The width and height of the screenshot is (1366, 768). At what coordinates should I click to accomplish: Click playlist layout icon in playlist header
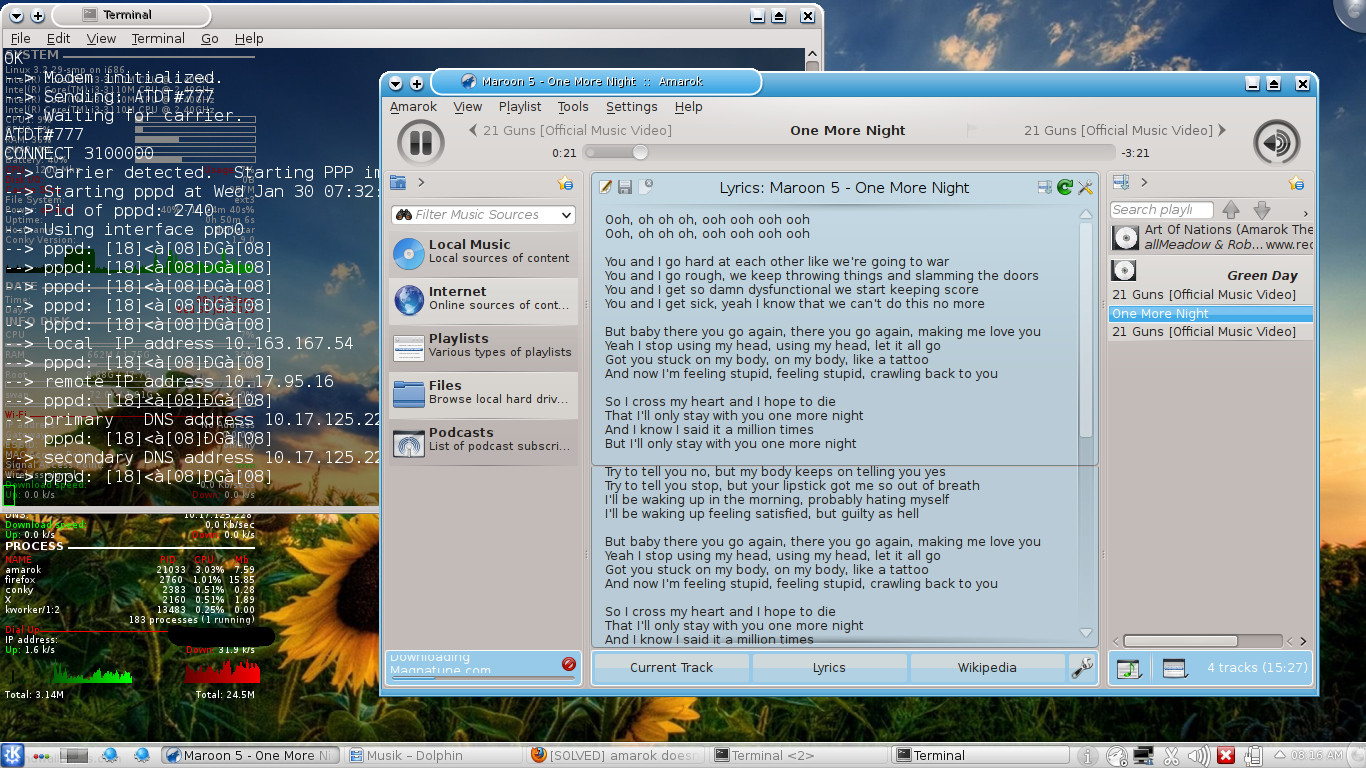(x=1121, y=182)
